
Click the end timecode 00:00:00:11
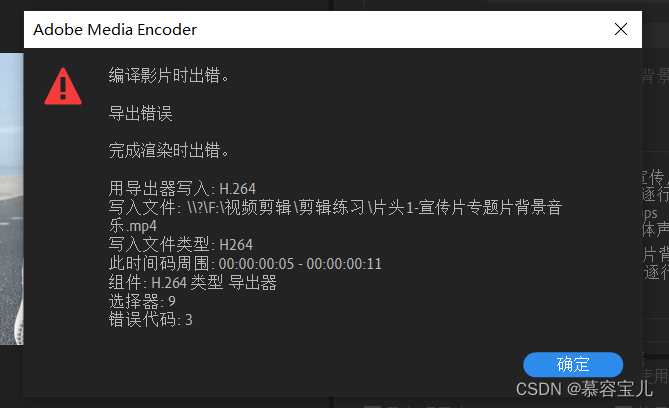pyautogui.click(x=344, y=264)
